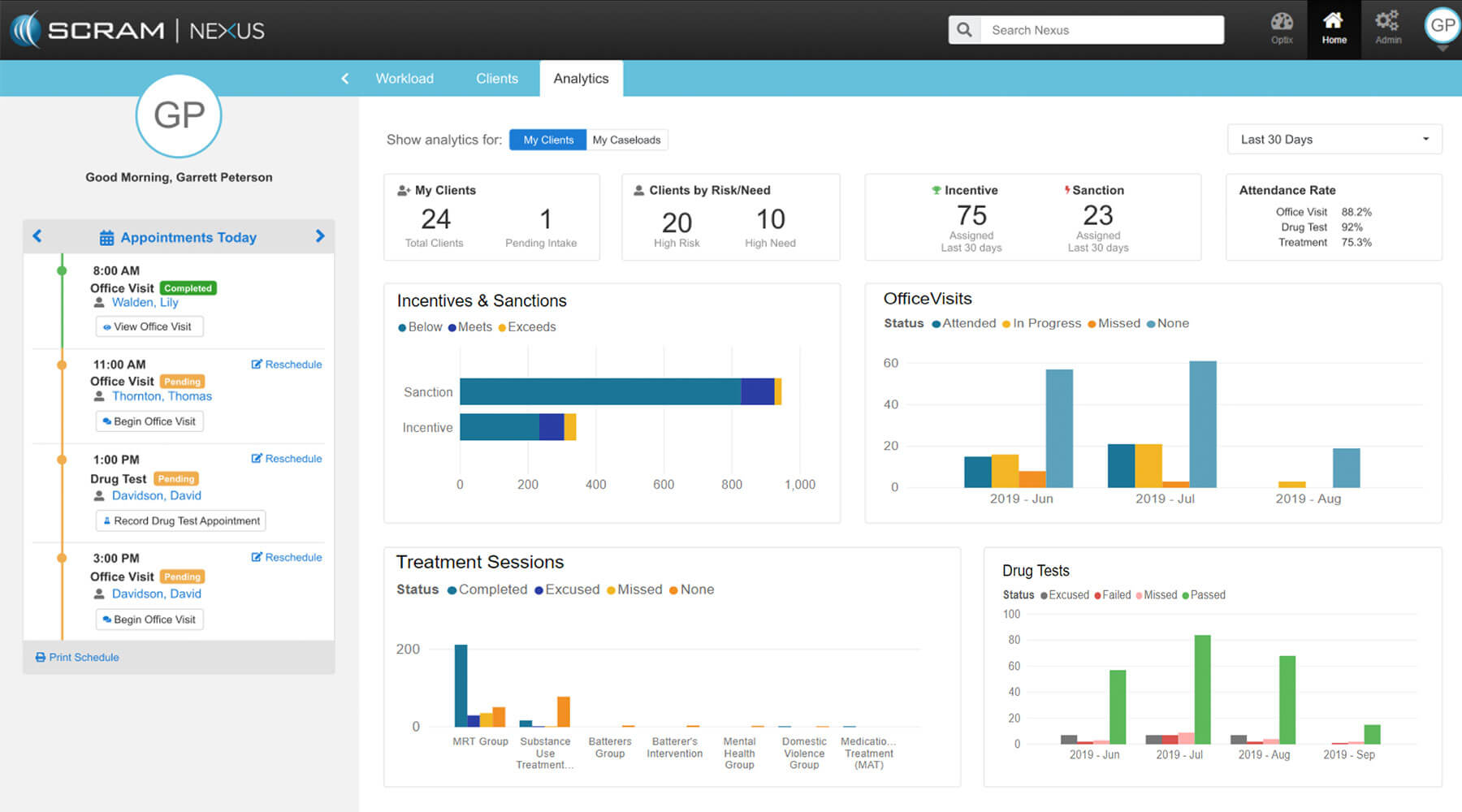
Task: Toggle Completed status in Treatment Sessions legend
Action: (x=487, y=590)
